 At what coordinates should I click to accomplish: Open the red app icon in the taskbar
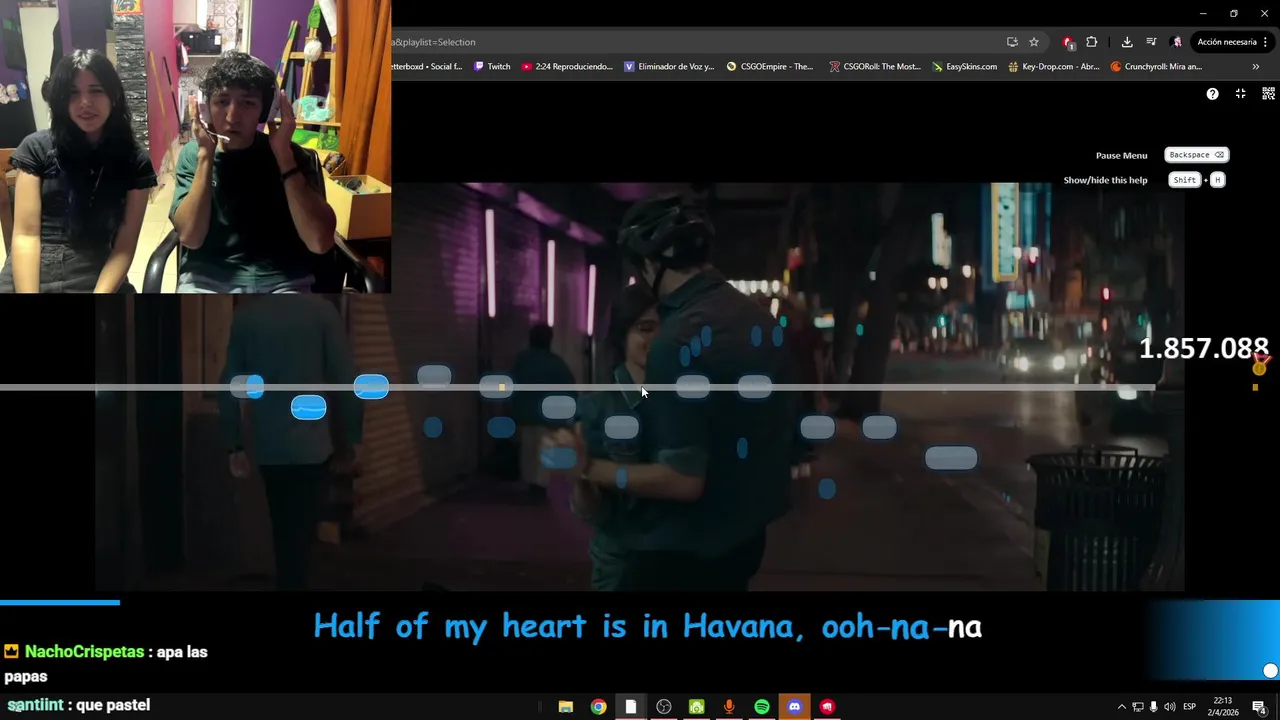[827, 707]
